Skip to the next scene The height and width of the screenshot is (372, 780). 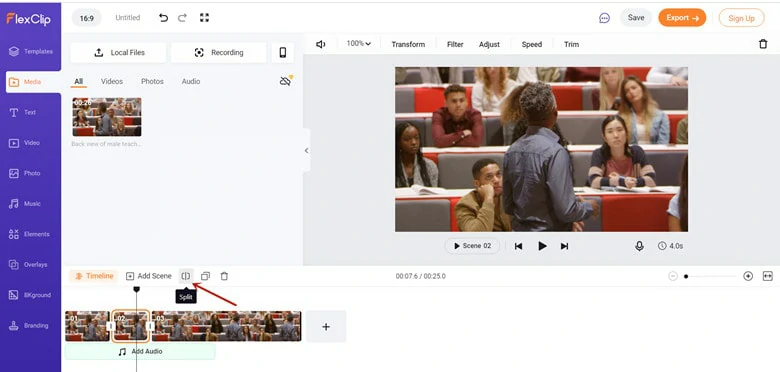[x=564, y=246]
